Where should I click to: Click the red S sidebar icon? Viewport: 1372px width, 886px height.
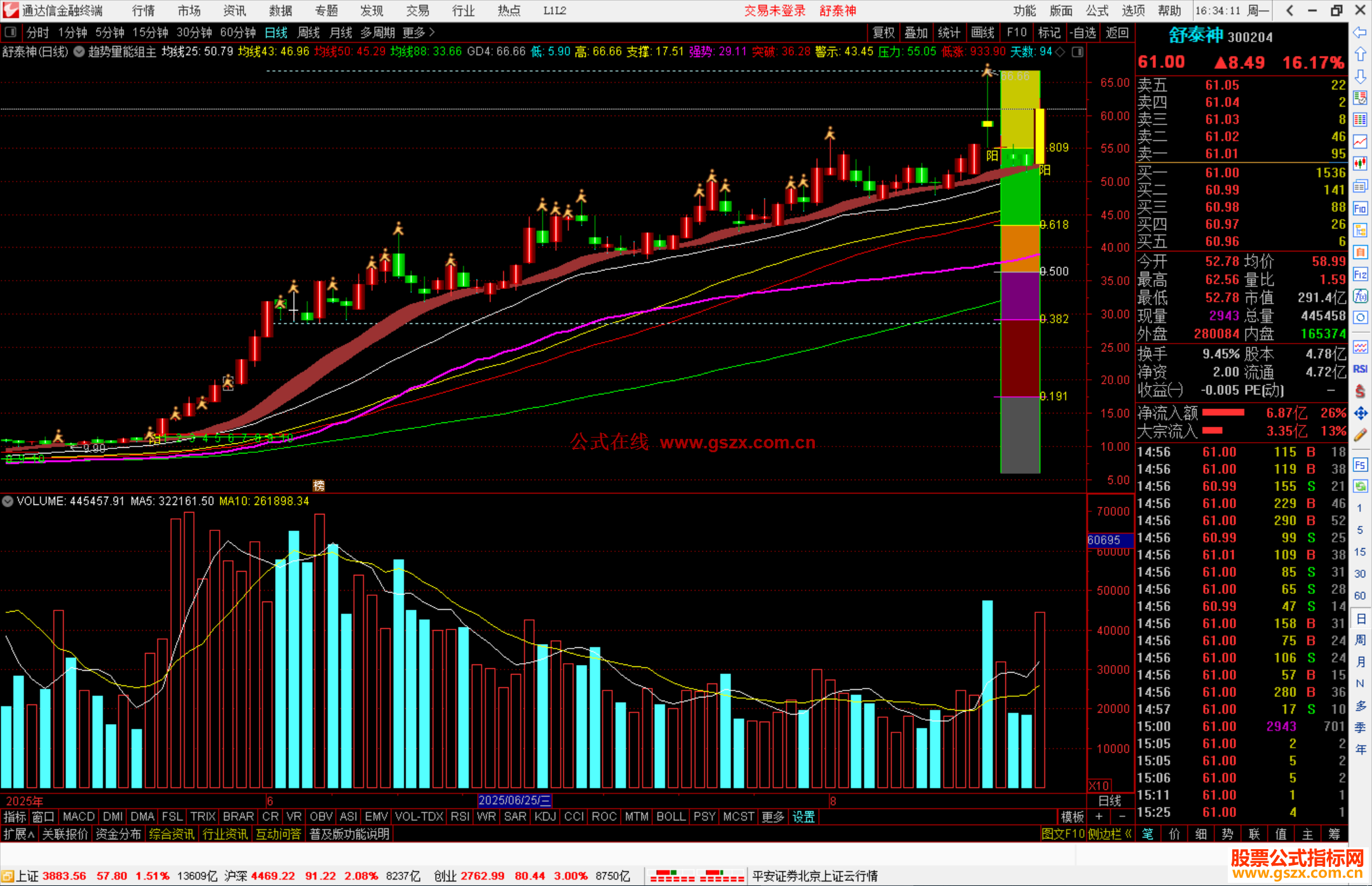click(1360, 391)
